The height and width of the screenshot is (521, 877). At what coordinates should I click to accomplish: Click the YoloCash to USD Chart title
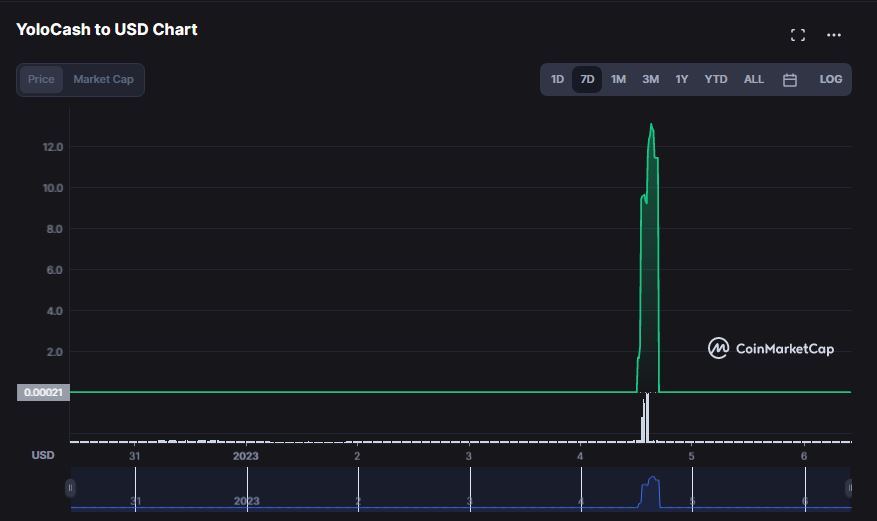point(107,30)
